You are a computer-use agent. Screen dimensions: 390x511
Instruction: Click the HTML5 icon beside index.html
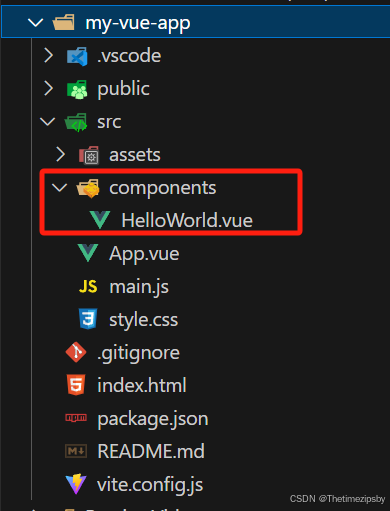pos(76,385)
